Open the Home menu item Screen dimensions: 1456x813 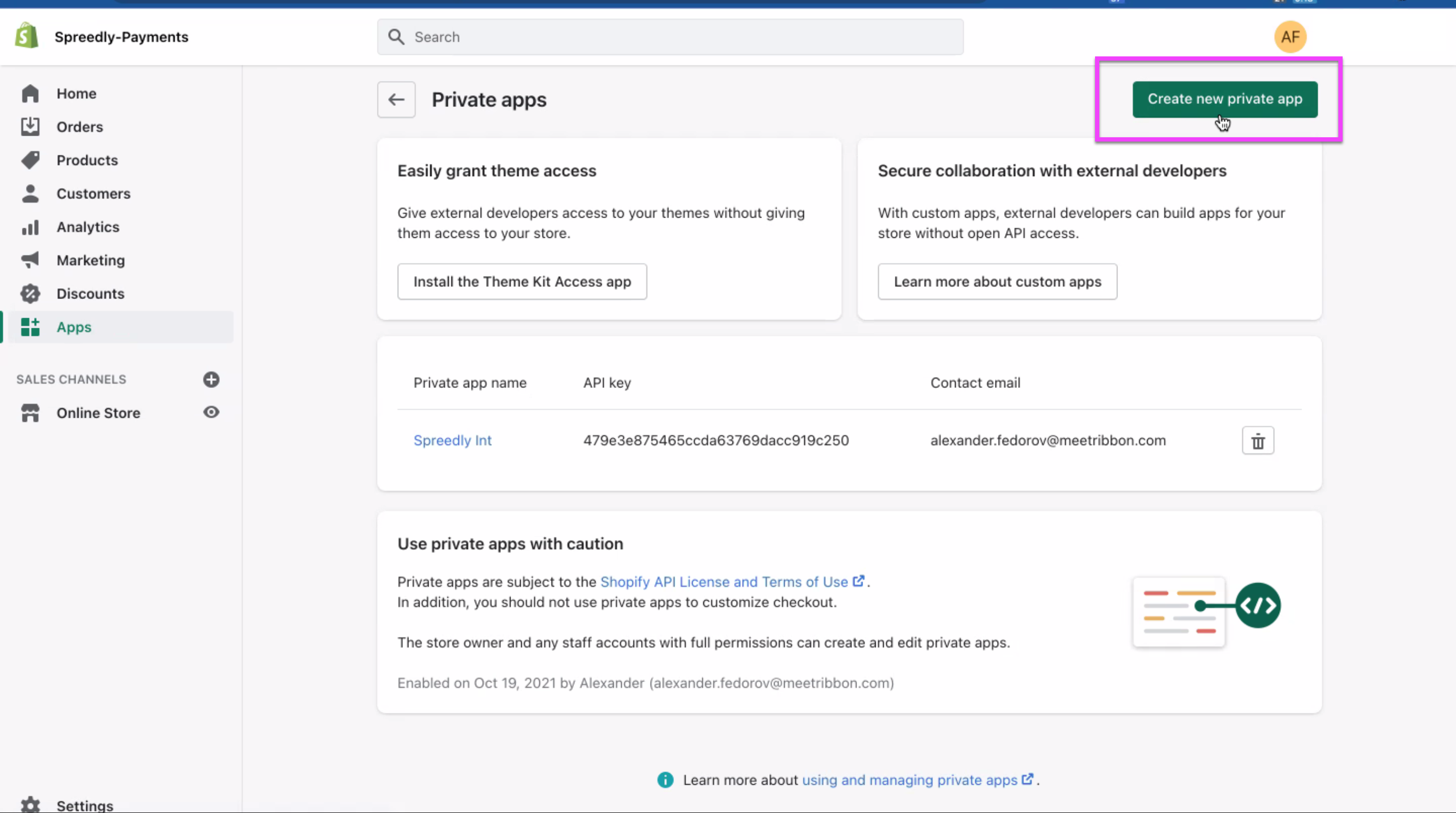[76, 93]
